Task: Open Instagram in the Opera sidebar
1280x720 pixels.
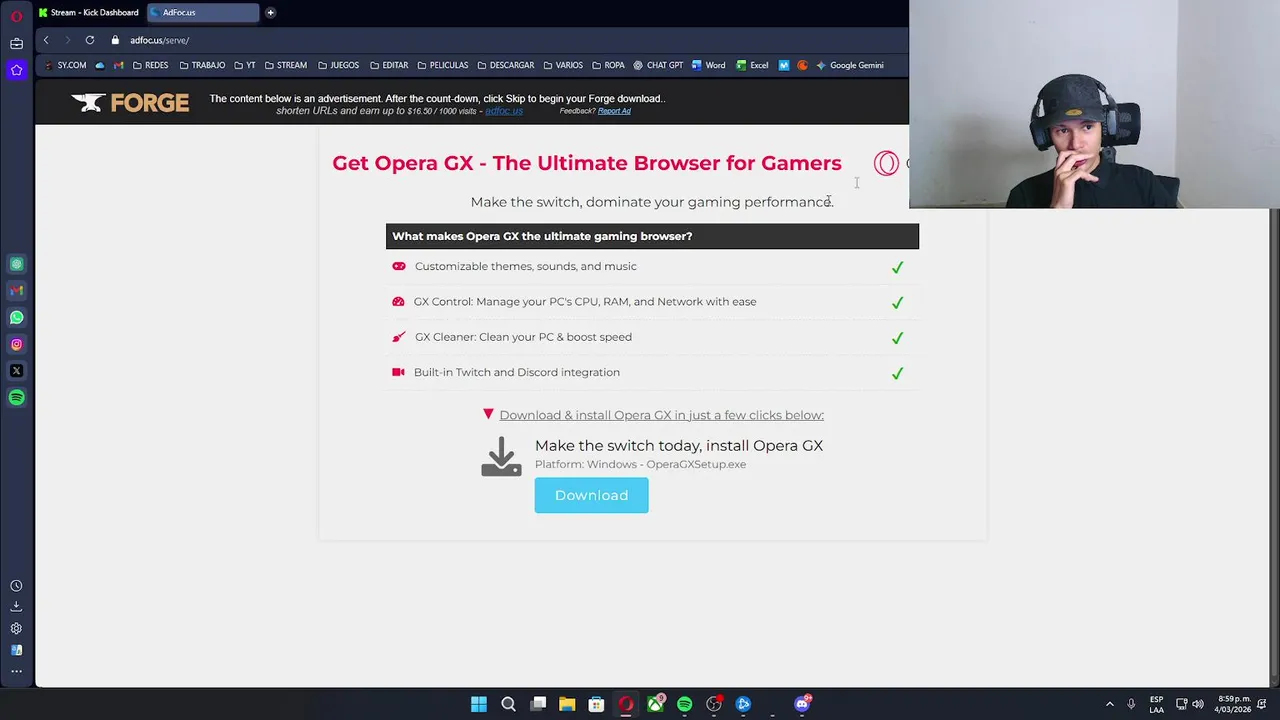Action: (x=16, y=344)
